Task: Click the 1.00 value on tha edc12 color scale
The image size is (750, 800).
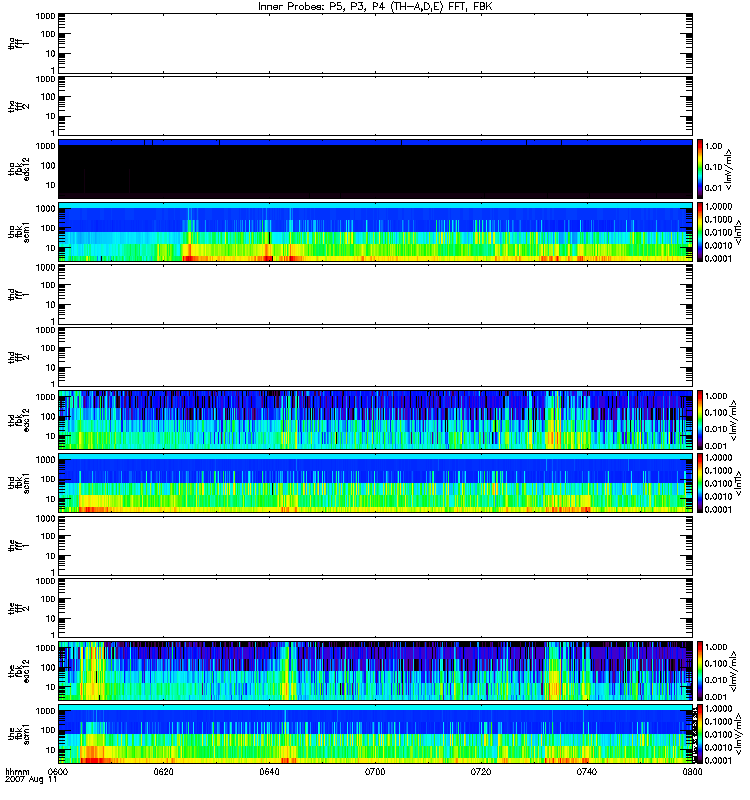Action: pyautogui.click(x=714, y=146)
